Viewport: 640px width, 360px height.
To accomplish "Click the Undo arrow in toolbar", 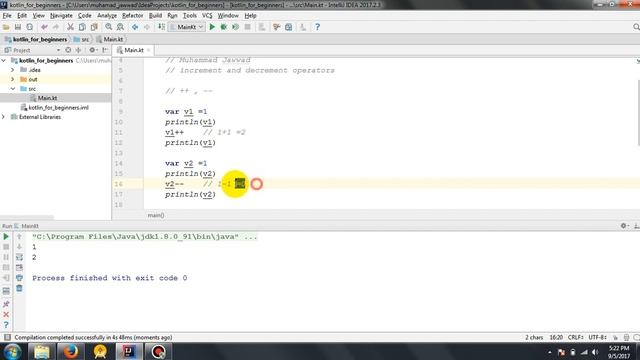I will point(44,27).
